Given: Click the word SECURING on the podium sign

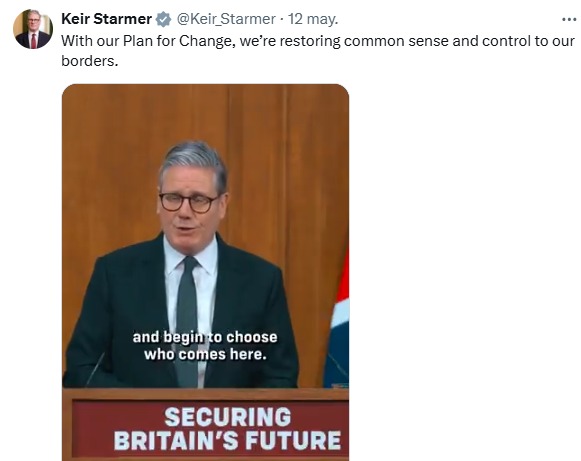Looking at the screenshot, I should 228,417.
